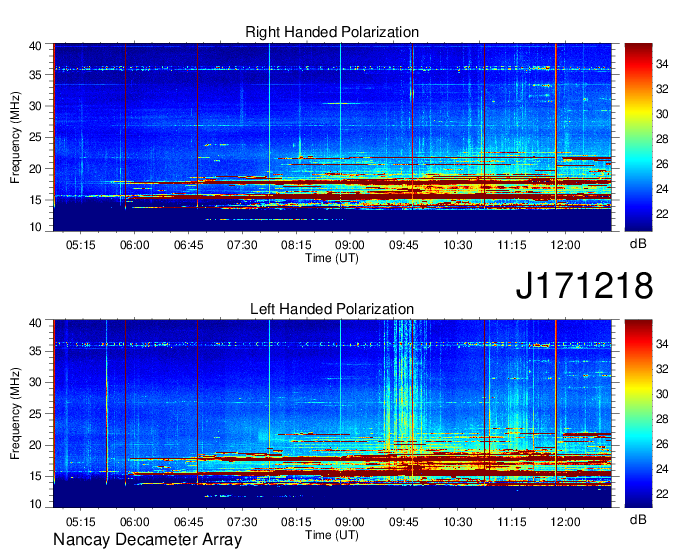Screen dimensions: 680x552
Task: Click the 12:00 time tick on Left Handed plot
Action: tap(566, 521)
